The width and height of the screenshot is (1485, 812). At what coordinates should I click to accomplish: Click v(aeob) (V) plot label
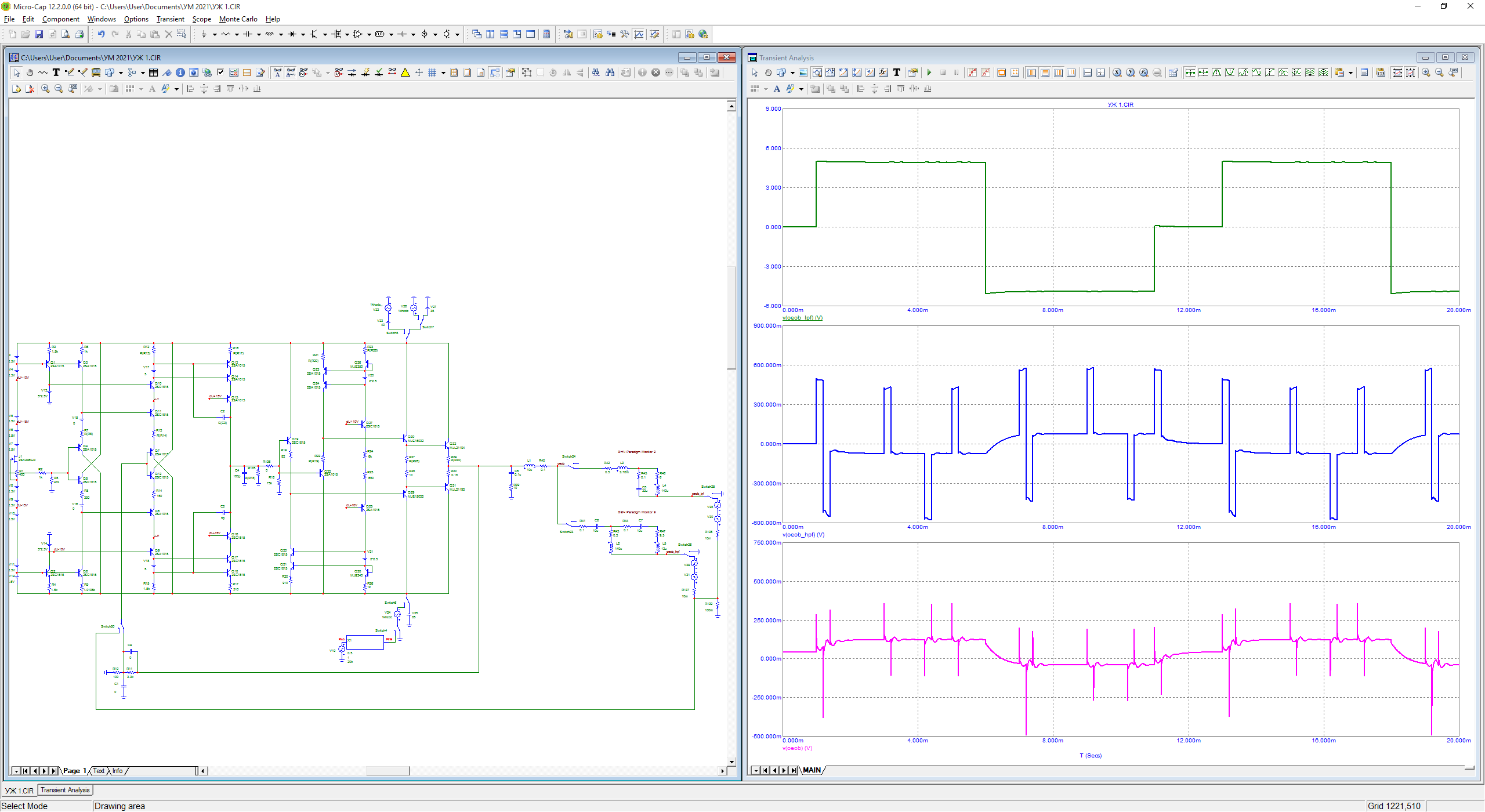[797, 748]
